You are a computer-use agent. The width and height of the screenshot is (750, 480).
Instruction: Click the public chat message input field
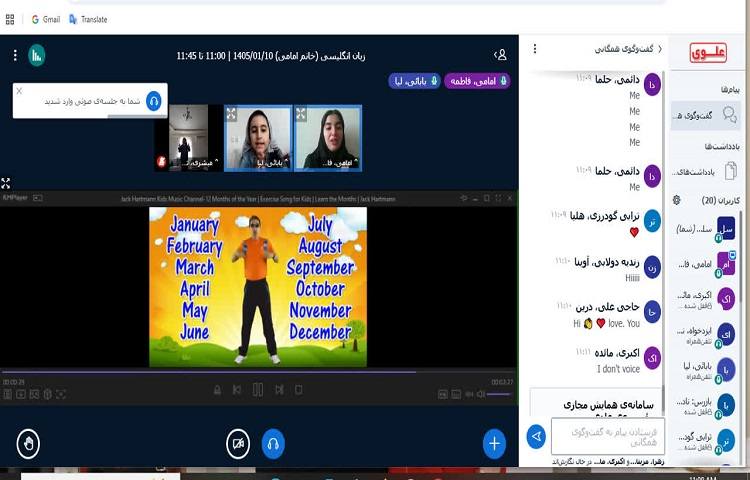607,436
